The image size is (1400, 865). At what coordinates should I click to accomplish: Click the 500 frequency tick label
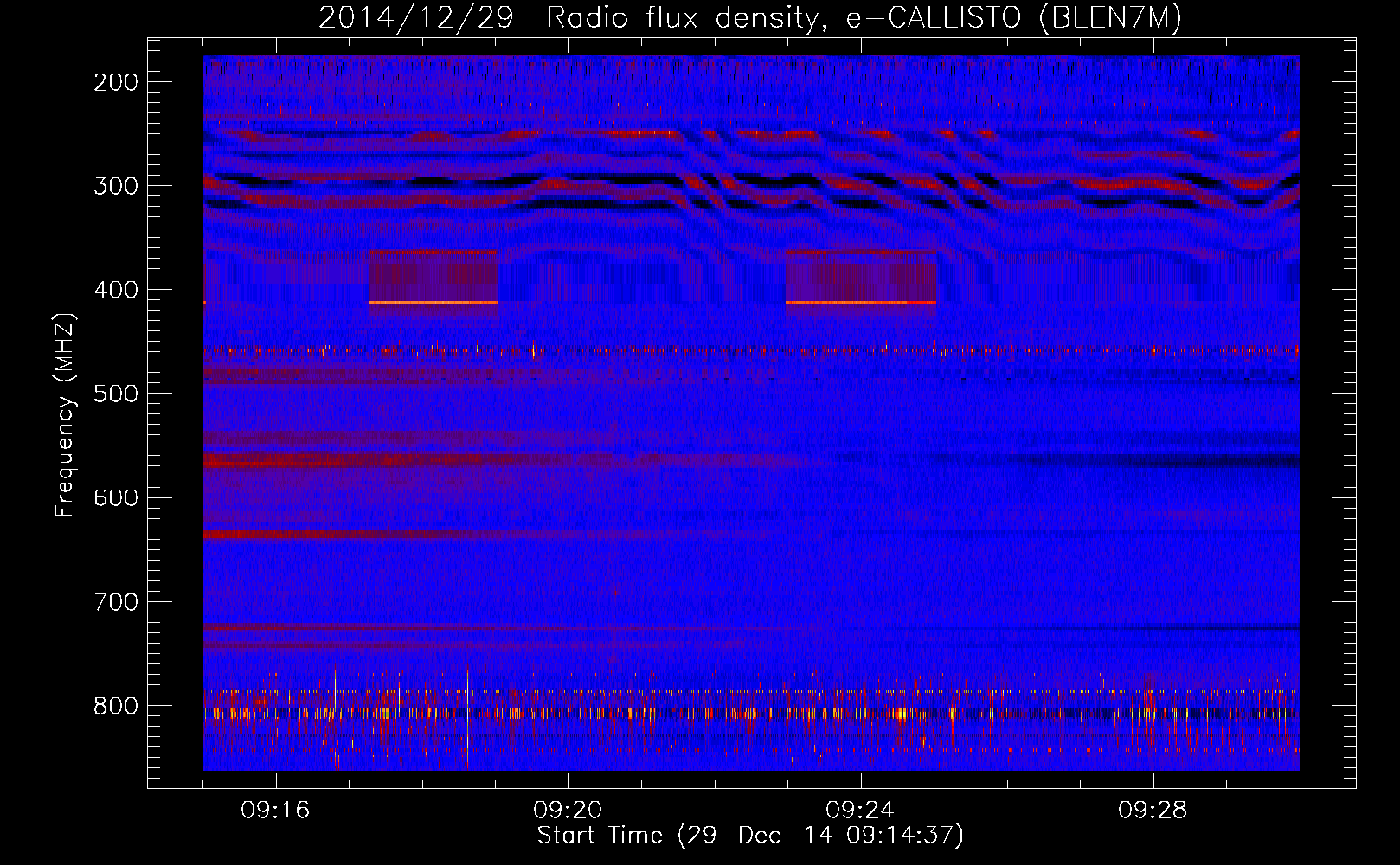tap(116, 394)
